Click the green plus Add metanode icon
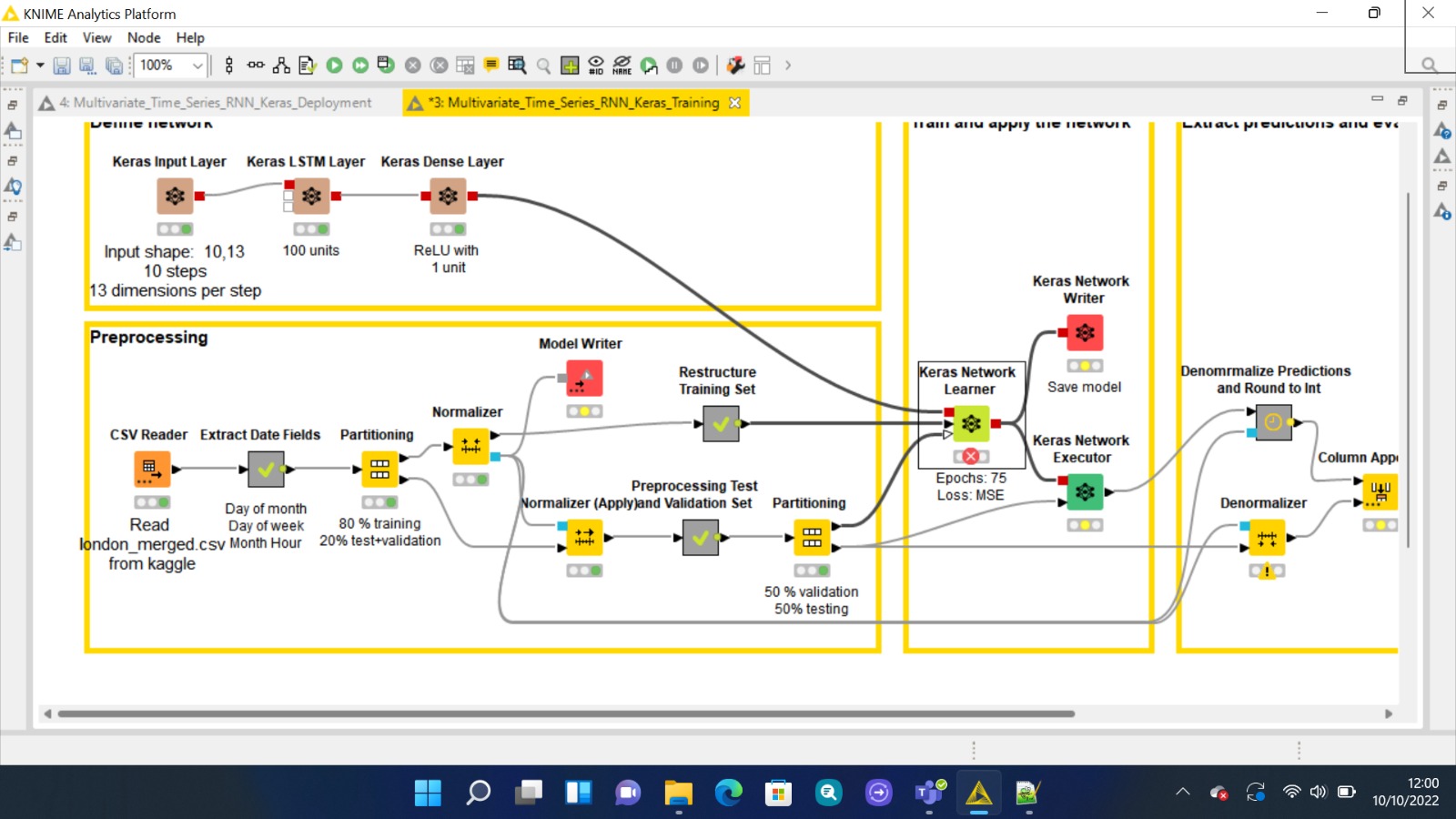 tap(570, 66)
